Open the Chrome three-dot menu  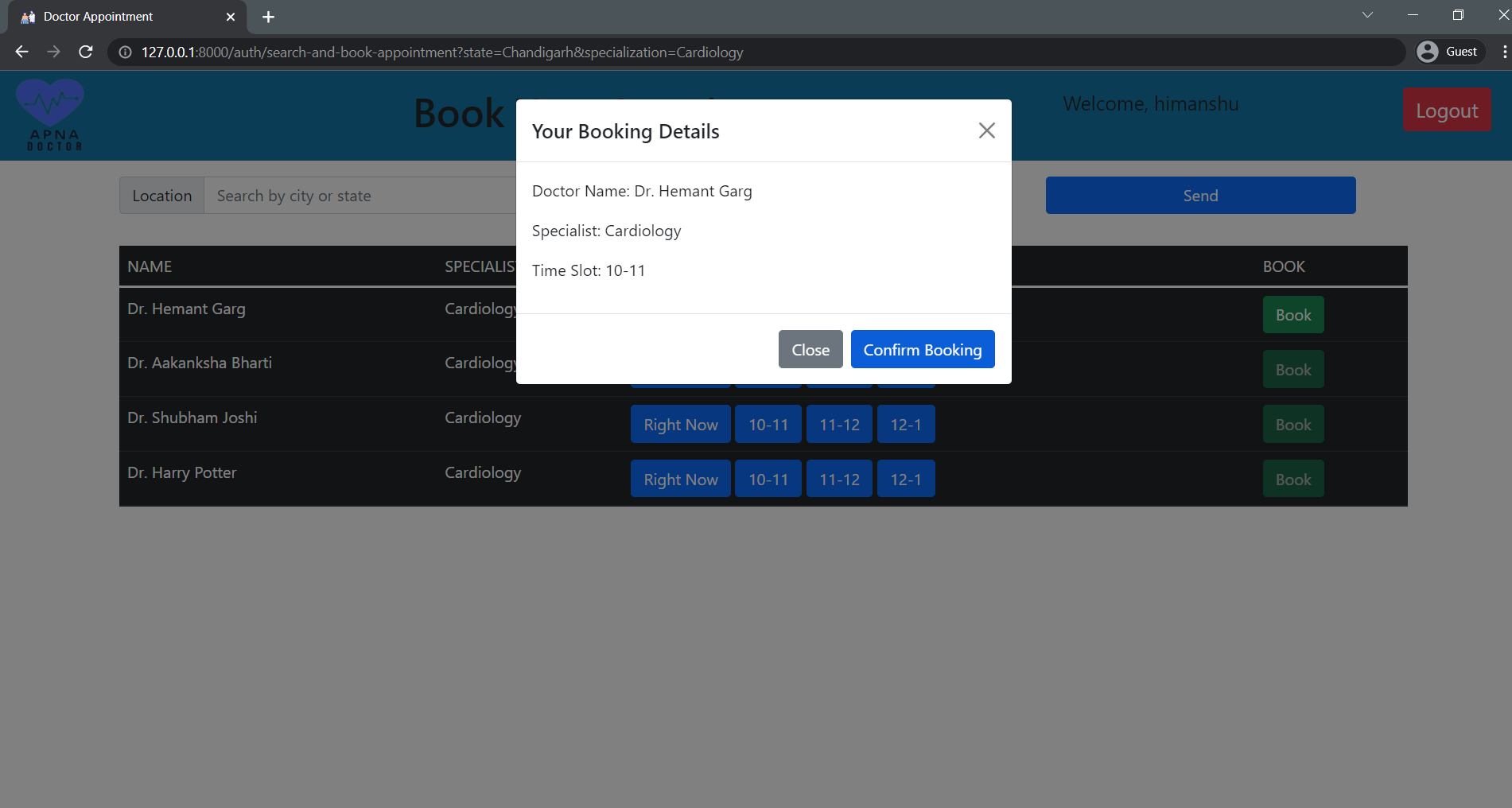coord(1504,52)
